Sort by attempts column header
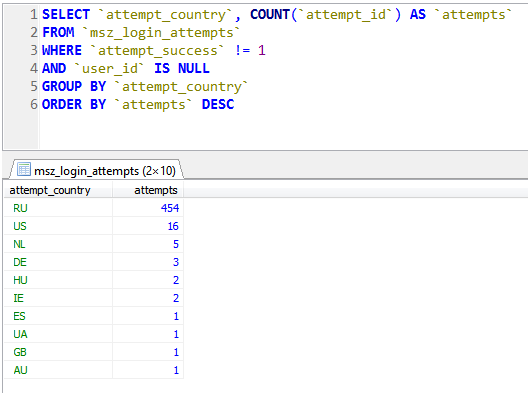Viewport: 528px width, 393px height. point(148,190)
